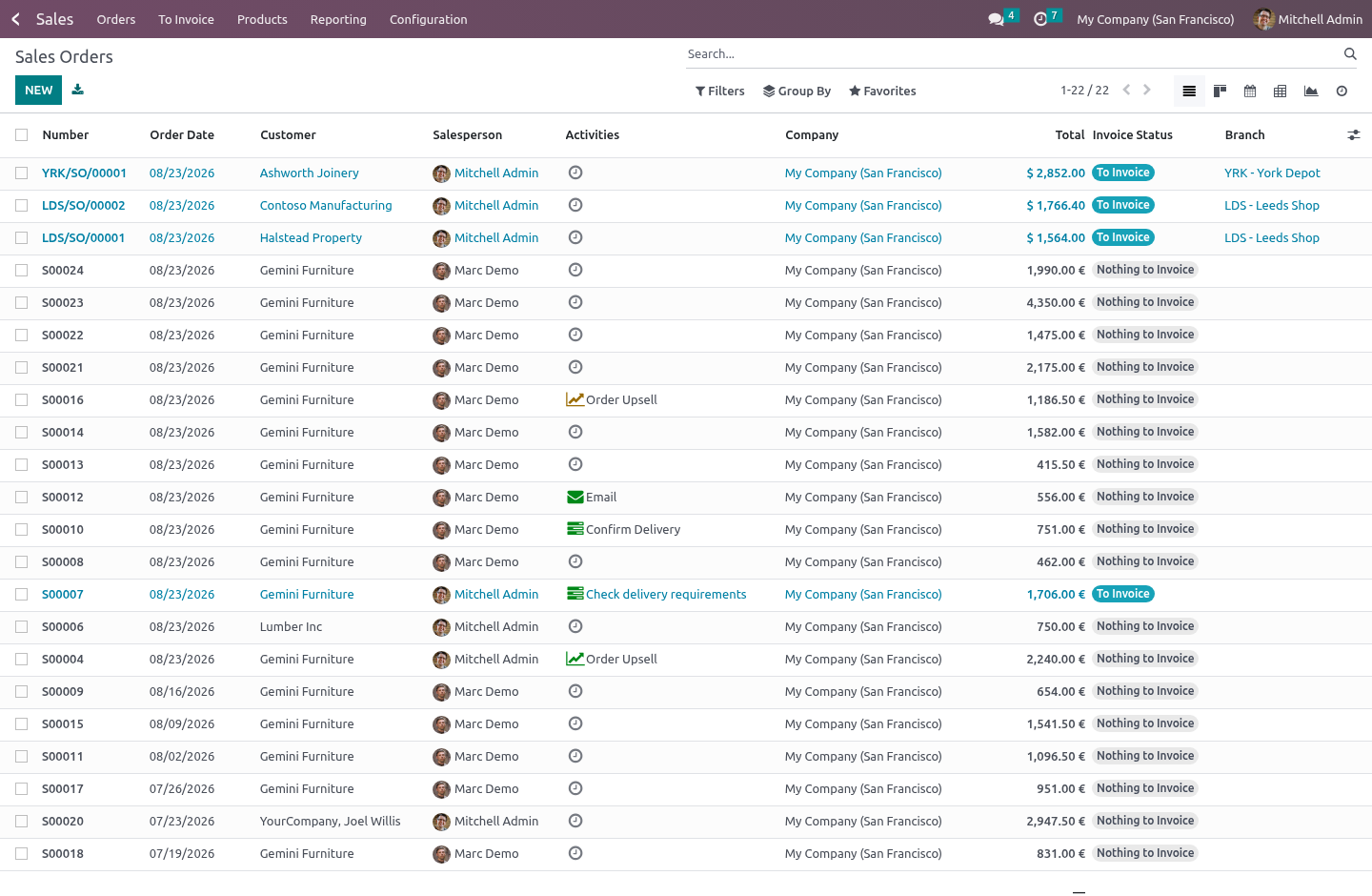The height and width of the screenshot is (896, 1372).
Task: Select the checkbox for S00007
Action: [21, 595]
